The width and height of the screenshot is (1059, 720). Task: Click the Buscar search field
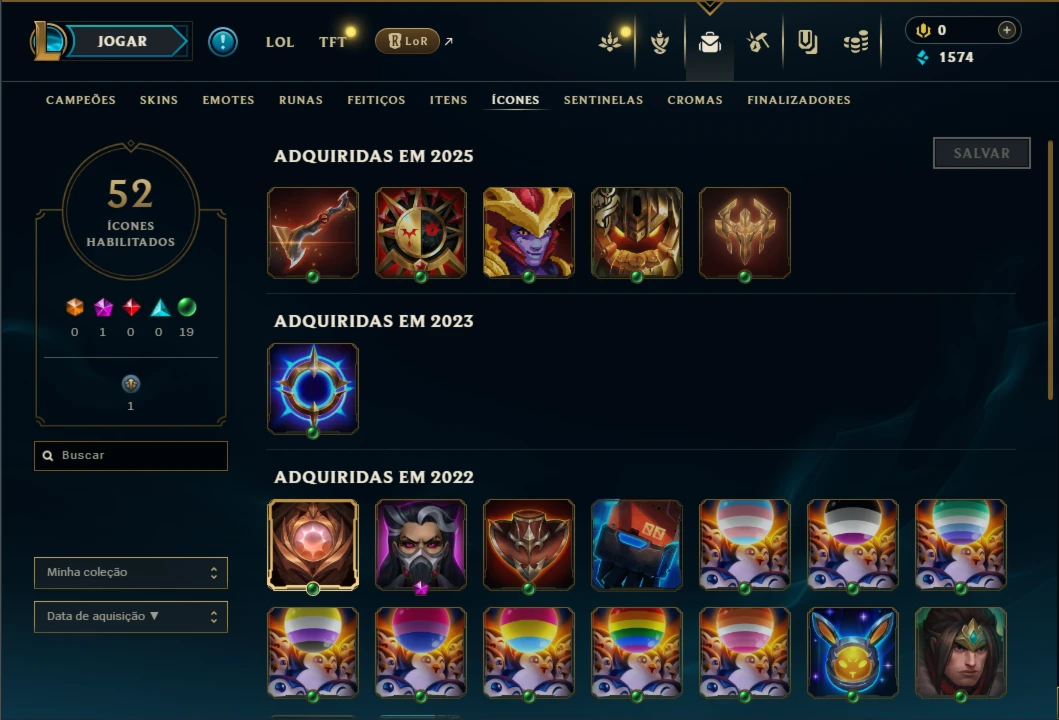tap(131, 456)
